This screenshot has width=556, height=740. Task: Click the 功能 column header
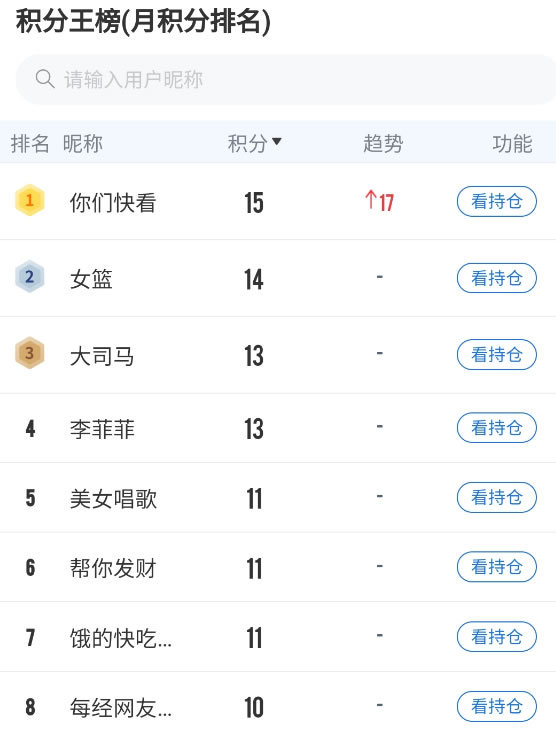[512, 143]
